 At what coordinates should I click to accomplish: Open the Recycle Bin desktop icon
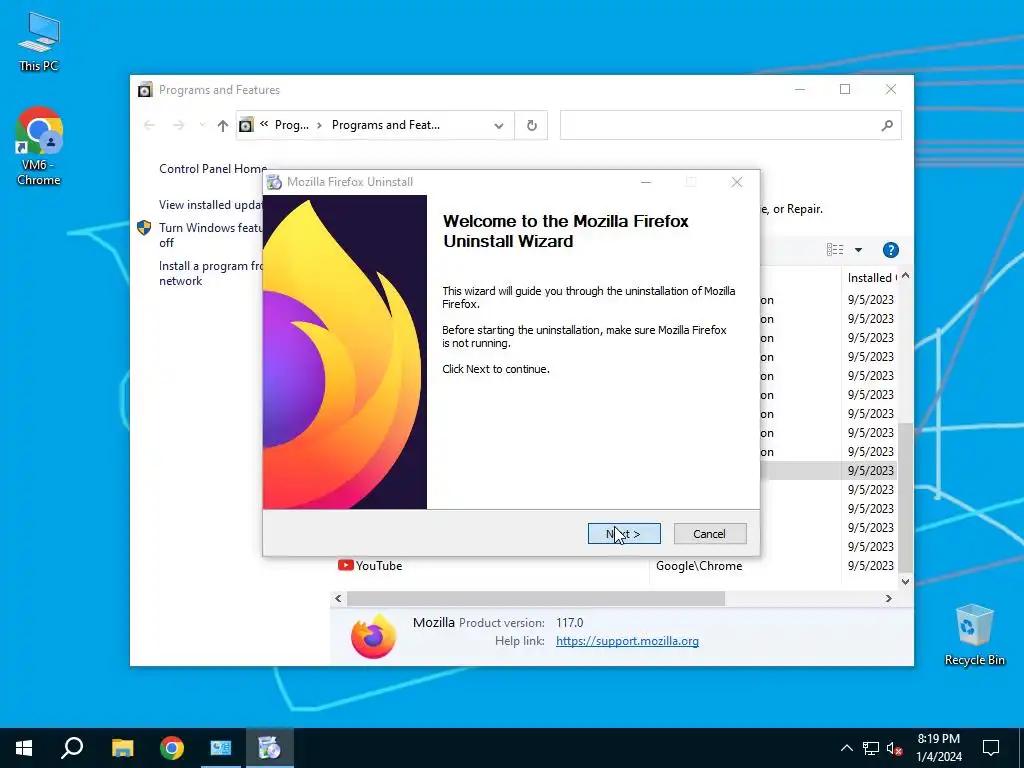(974, 635)
